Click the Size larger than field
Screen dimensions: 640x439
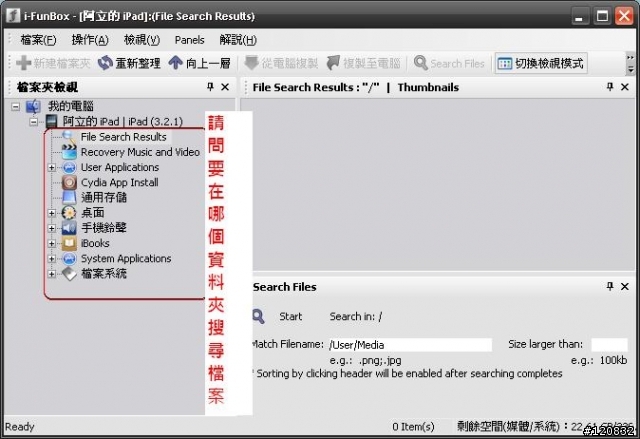(609, 345)
